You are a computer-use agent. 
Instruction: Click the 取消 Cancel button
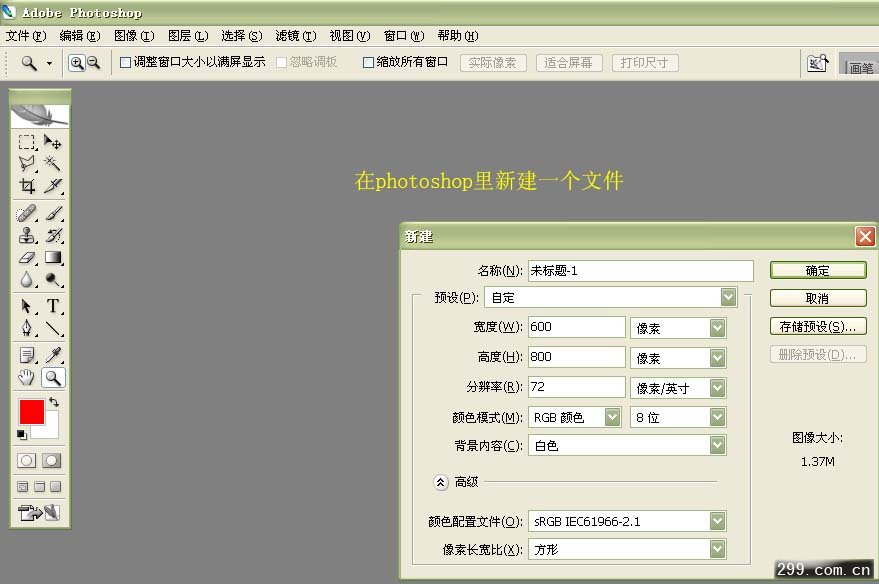click(x=818, y=298)
